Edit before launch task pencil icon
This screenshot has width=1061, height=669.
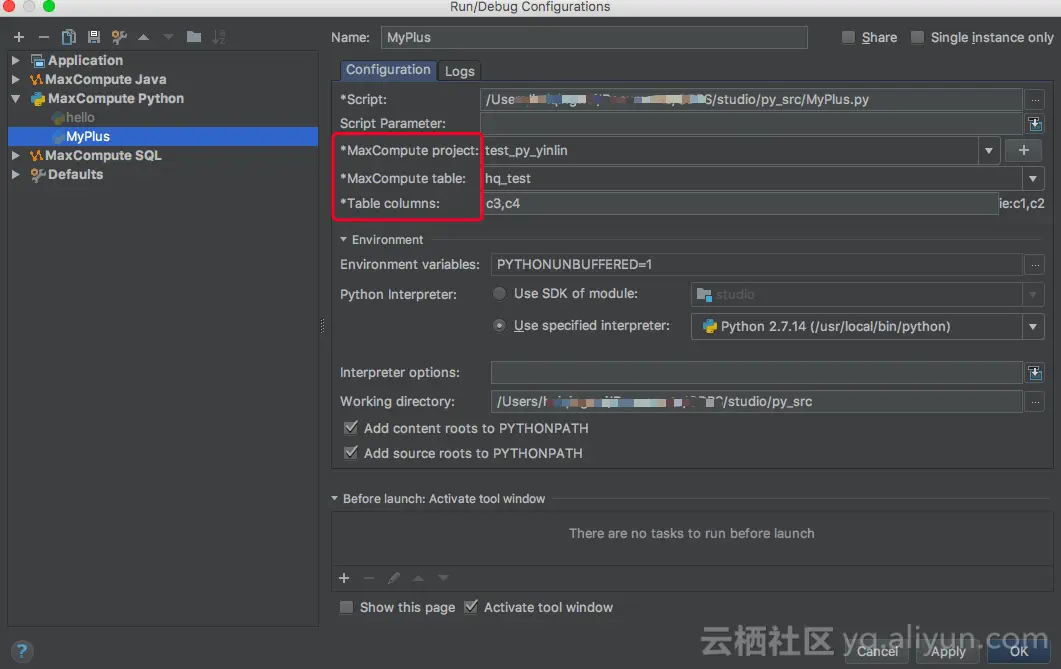394,578
